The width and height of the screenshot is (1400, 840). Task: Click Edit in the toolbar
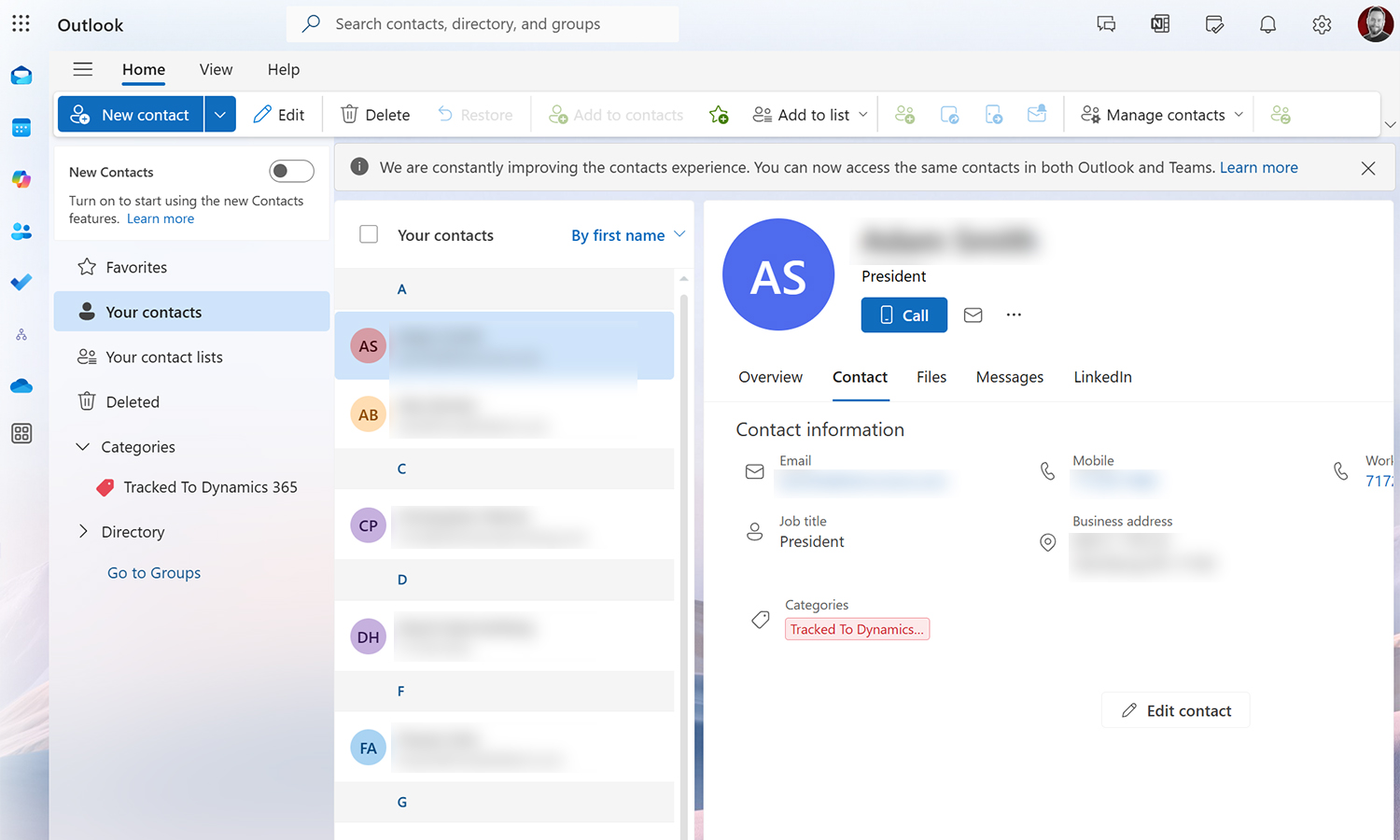point(279,115)
